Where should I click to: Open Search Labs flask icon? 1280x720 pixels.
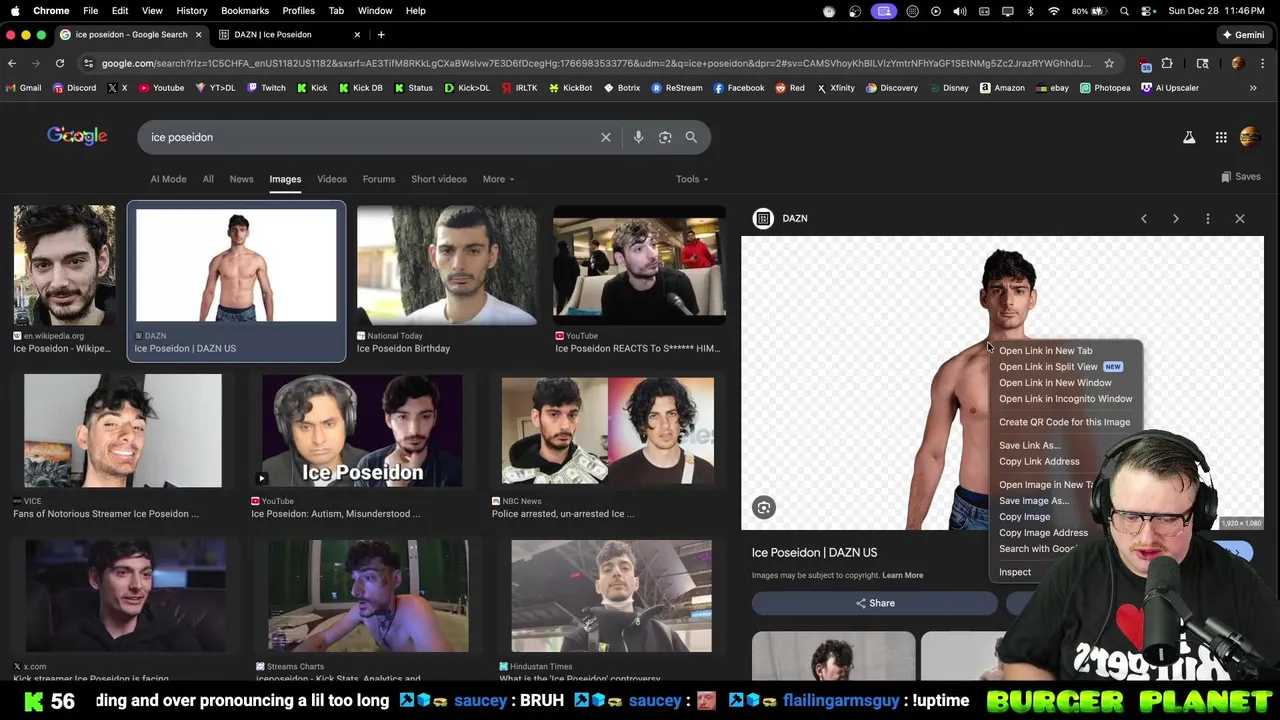click(1189, 137)
